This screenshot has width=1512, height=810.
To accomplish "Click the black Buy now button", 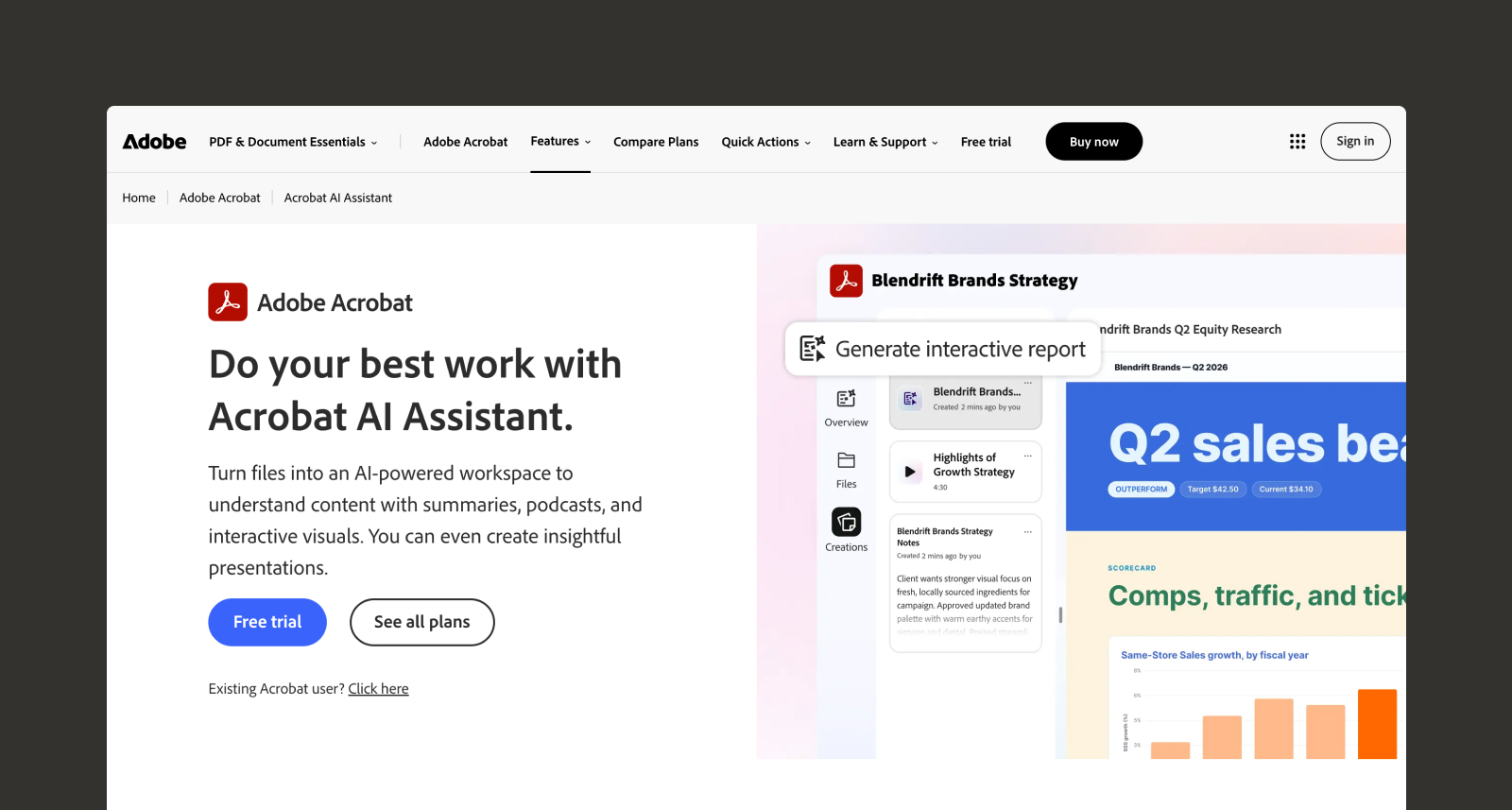I will point(1093,142).
